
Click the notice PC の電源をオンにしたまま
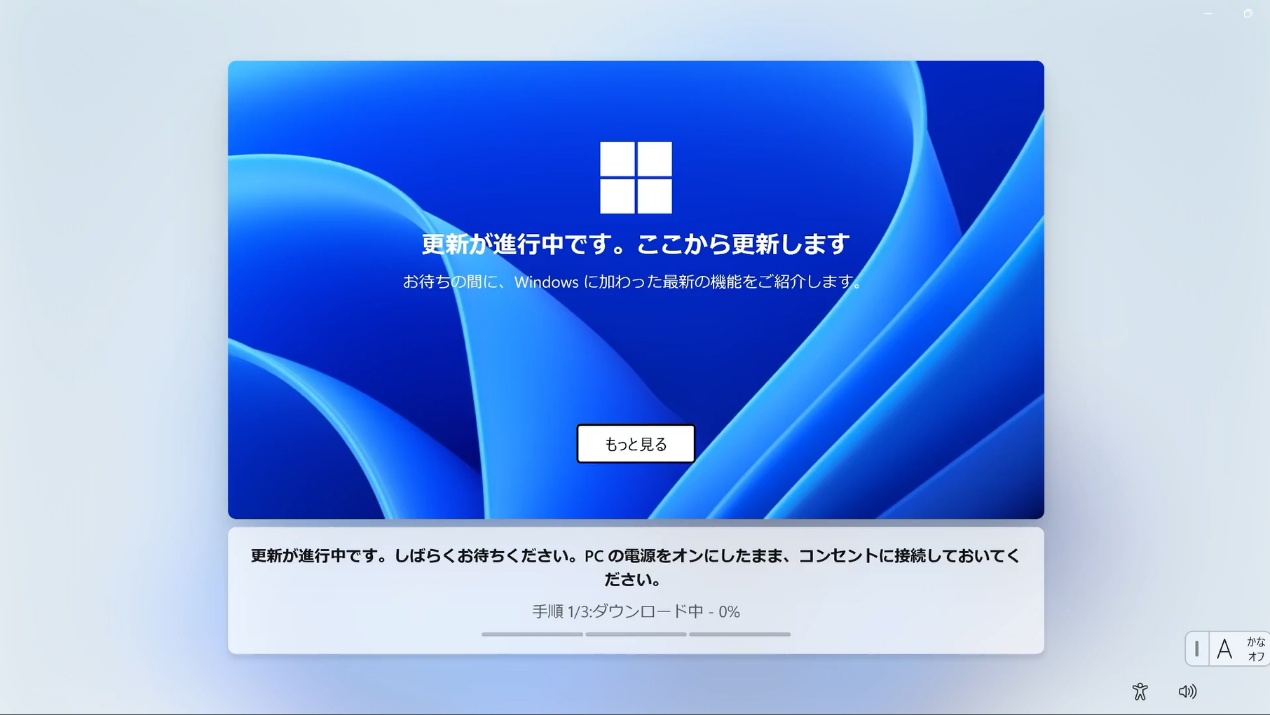click(686, 555)
